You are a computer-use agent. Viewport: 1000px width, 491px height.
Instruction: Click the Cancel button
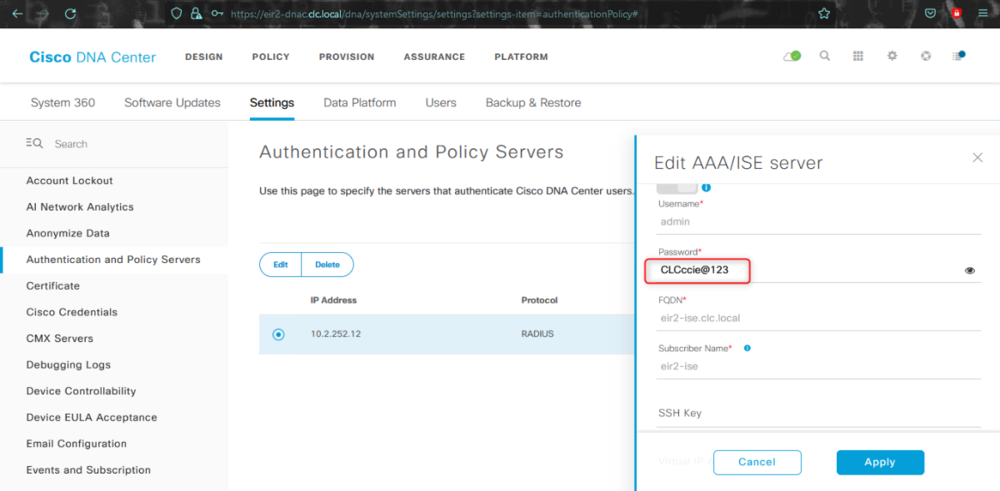pyautogui.click(x=757, y=462)
